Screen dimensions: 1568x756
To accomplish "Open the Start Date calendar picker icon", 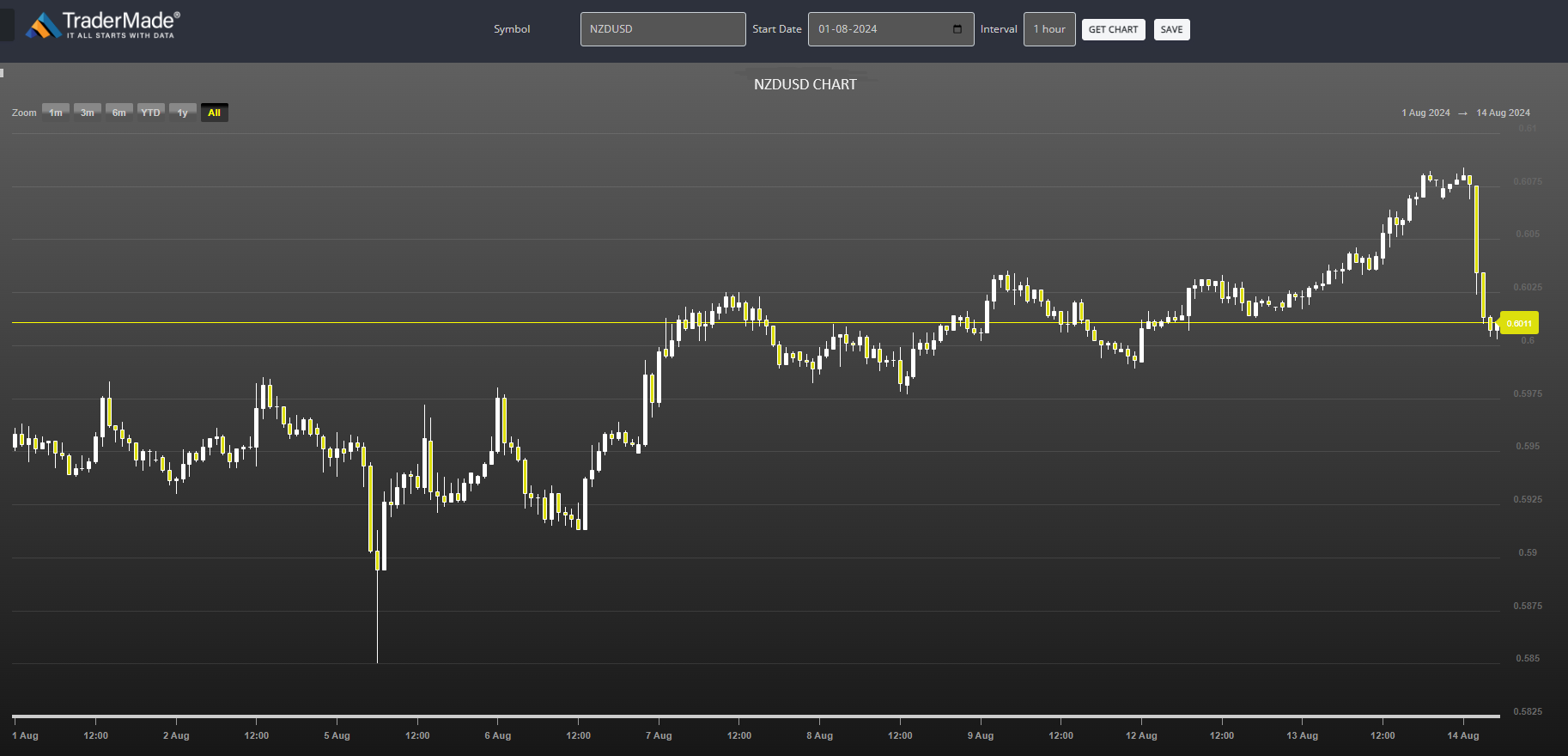I will pyautogui.click(x=957, y=29).
